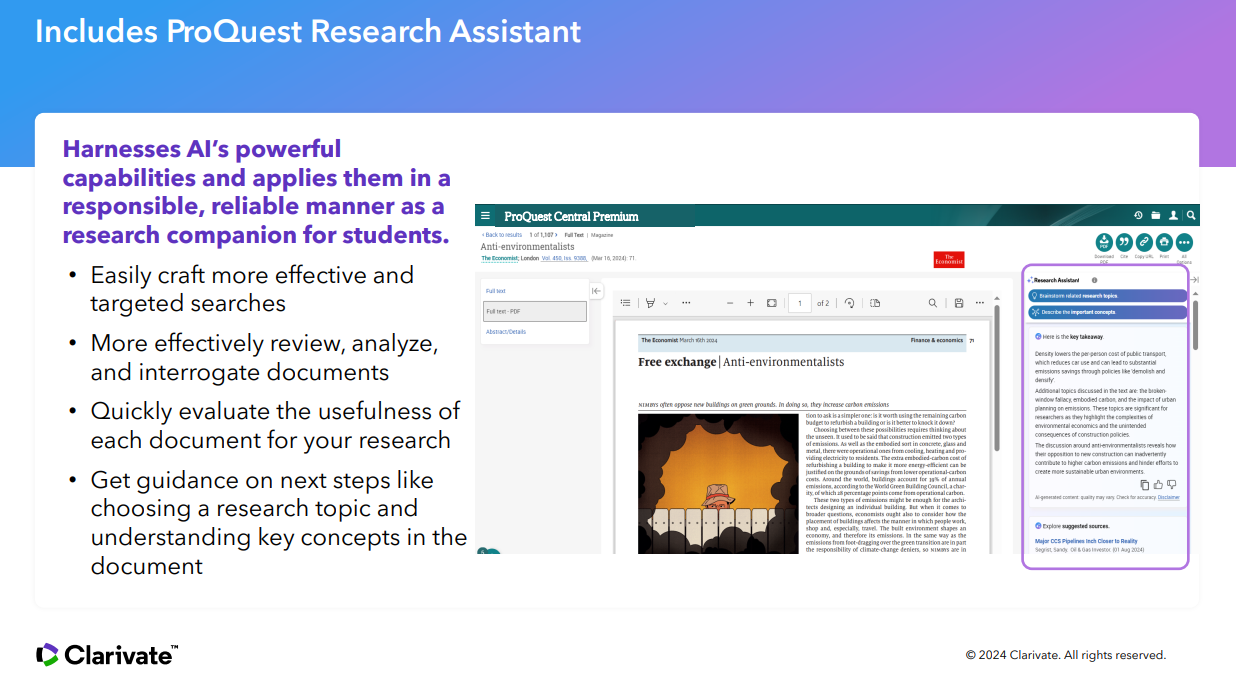Go back to search results
The width and height of the screenshot is (1236, 679).
[x=502, y=235]
